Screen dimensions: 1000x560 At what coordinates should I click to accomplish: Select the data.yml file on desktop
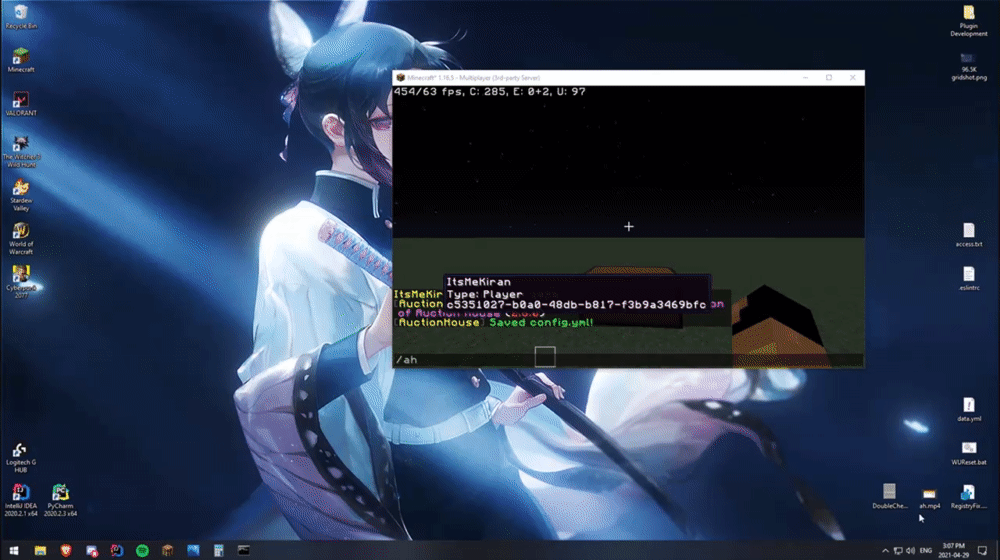[x=969, y=409]
